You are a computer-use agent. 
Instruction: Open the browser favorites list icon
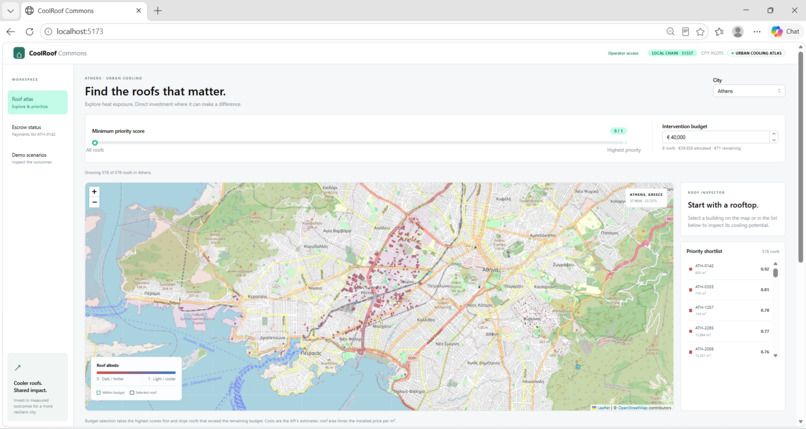719,31
